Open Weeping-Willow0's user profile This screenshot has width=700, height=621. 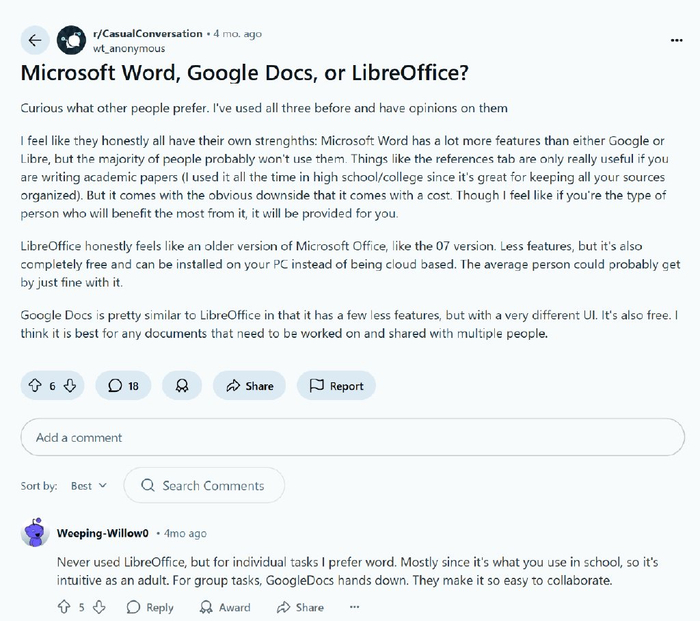[102, 533]
